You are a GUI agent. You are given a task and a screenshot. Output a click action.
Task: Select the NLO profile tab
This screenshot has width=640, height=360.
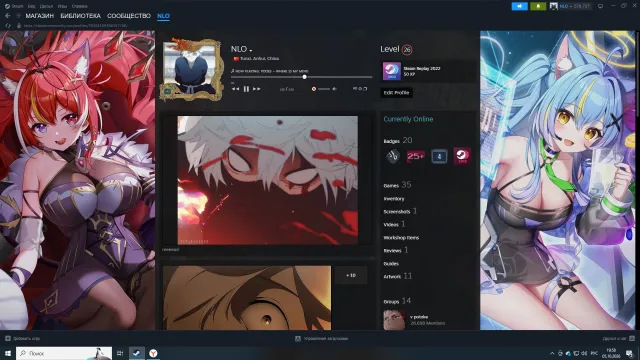point(163,16)
